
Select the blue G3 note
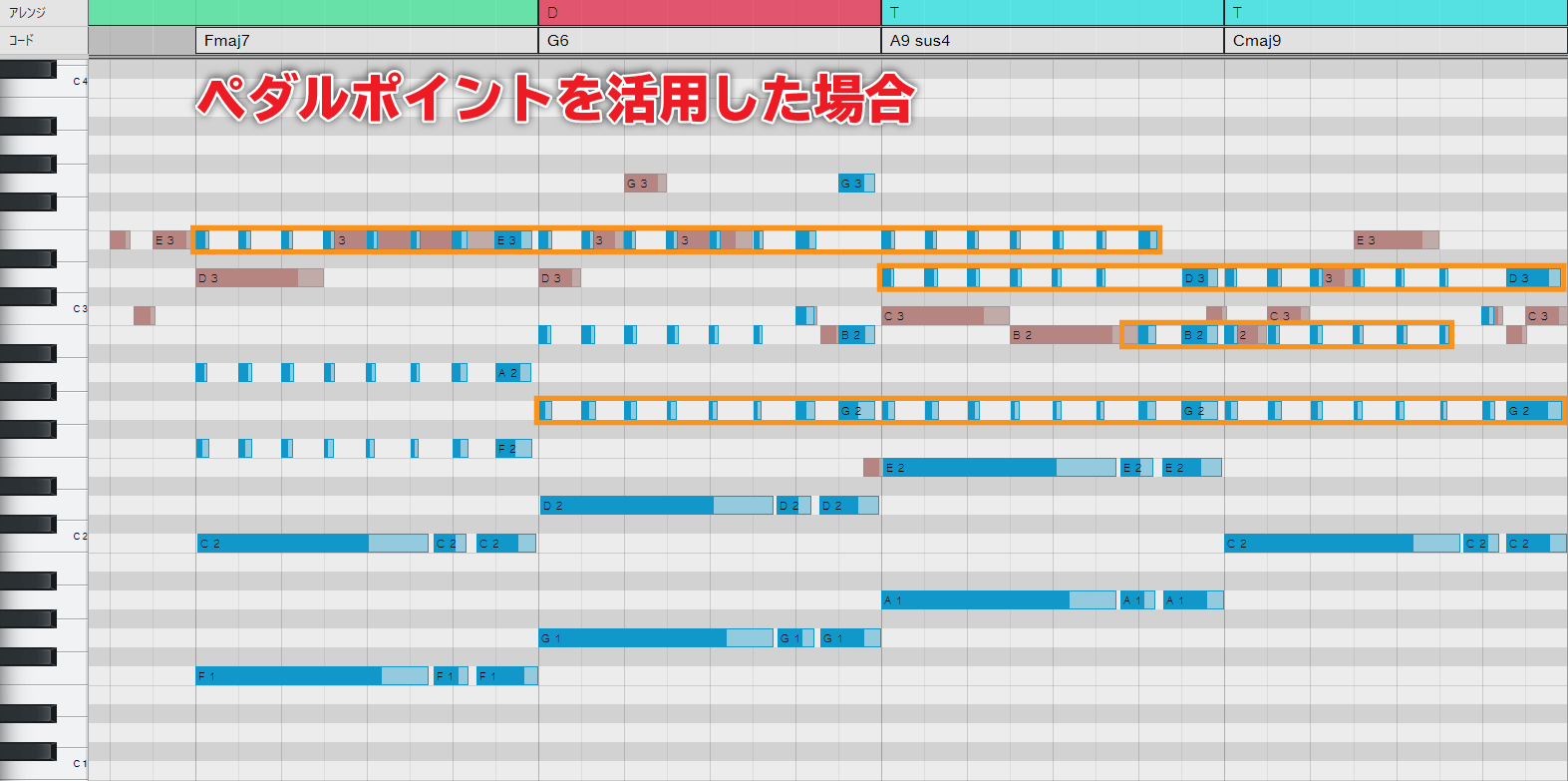tap(856, 184)
